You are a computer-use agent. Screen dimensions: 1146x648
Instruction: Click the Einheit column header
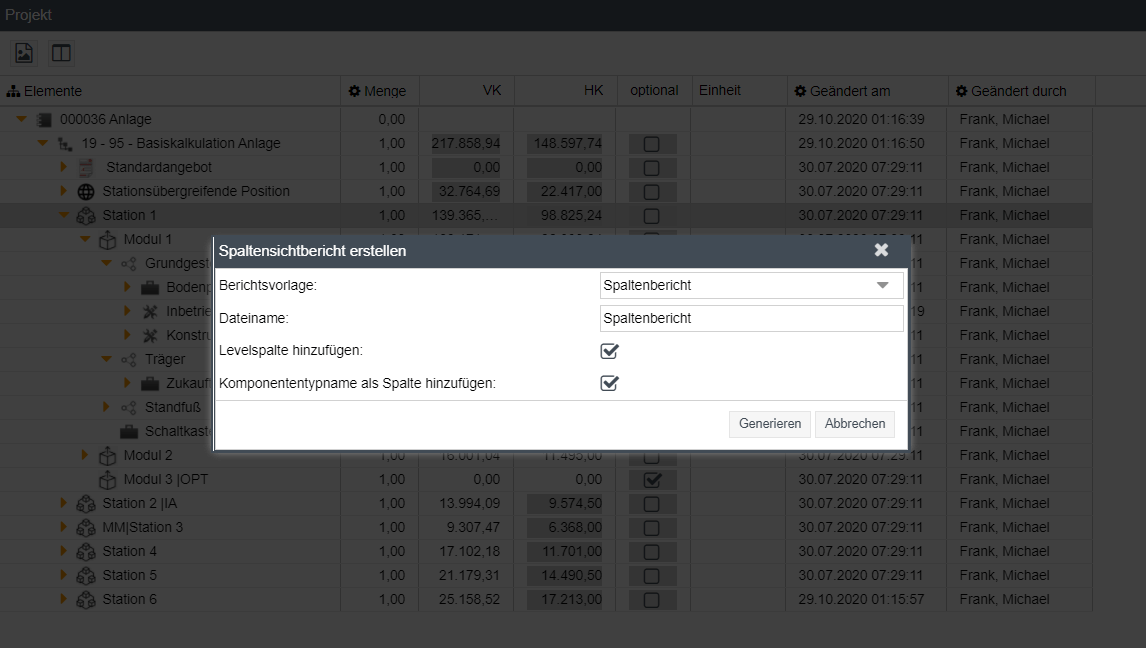[x=739, y=91]
